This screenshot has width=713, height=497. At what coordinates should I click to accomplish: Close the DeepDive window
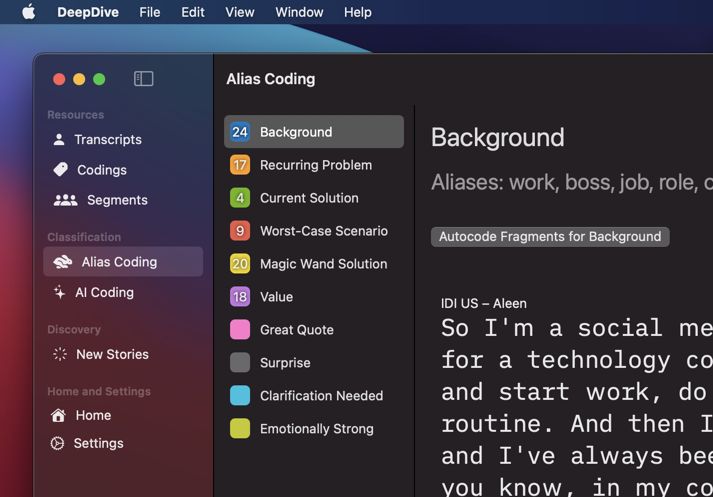click(59, 79)
